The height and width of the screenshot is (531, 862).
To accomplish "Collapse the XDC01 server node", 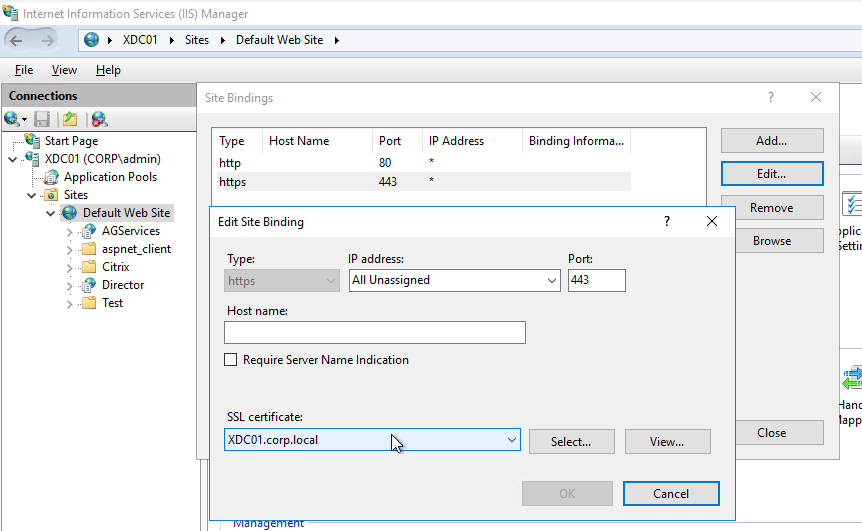I will (13, 159).
